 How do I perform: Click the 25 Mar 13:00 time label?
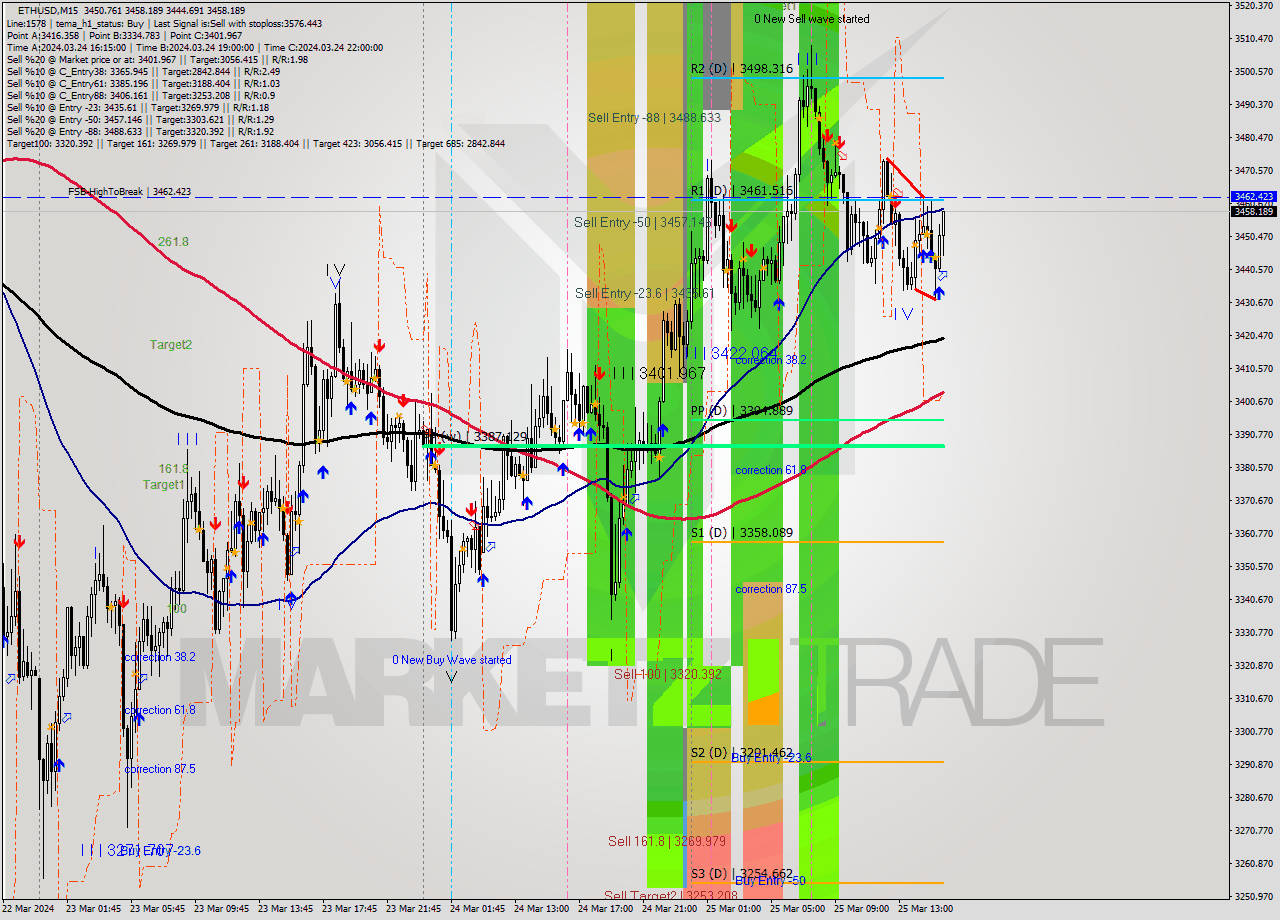click(925, 909)
